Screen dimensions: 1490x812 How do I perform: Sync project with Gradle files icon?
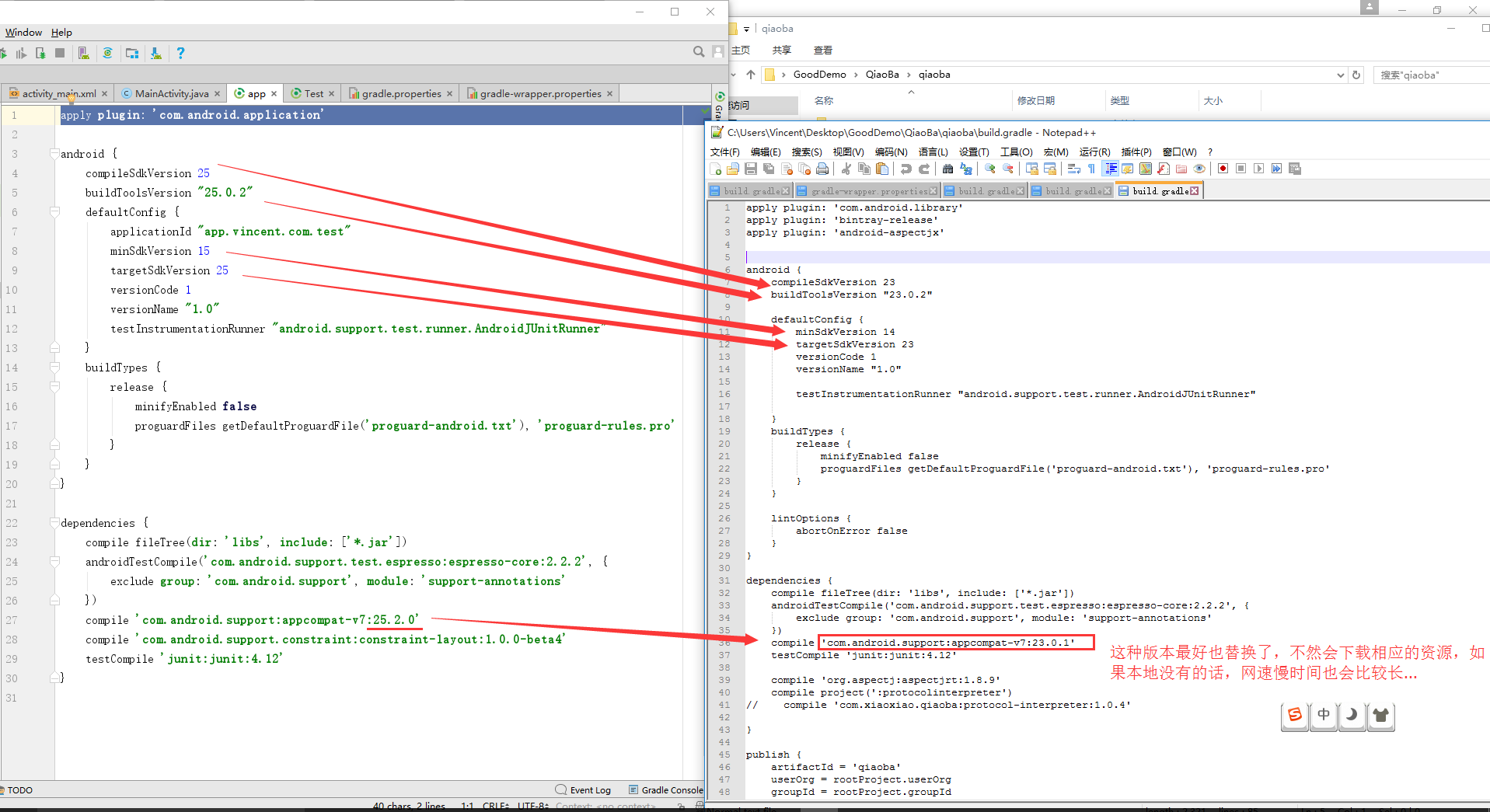(107, 53)
